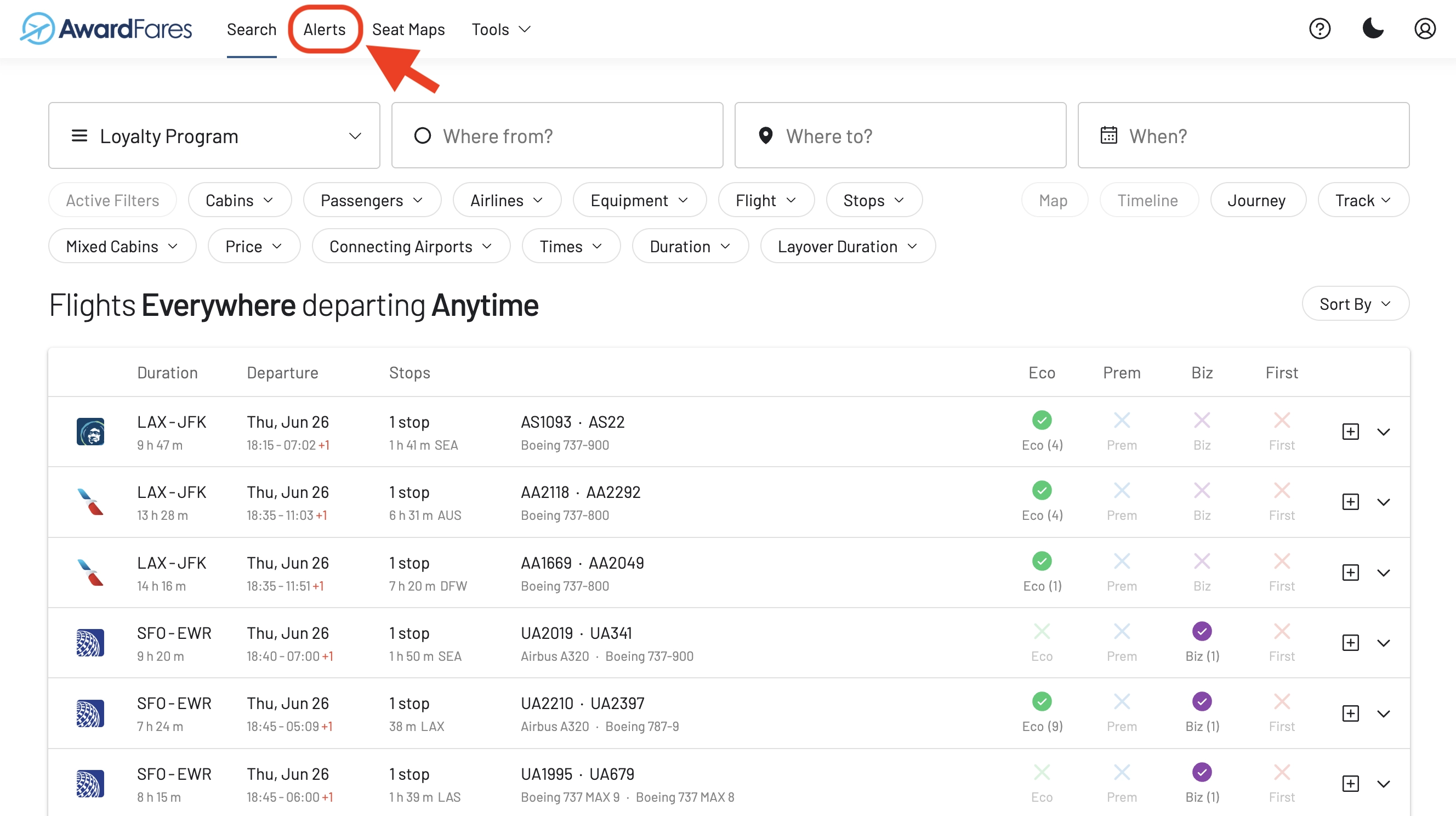1456x816 pixels.
Task: Click green Eco (4) checkmark on AS1093 row
Action: click(1042, 420)
